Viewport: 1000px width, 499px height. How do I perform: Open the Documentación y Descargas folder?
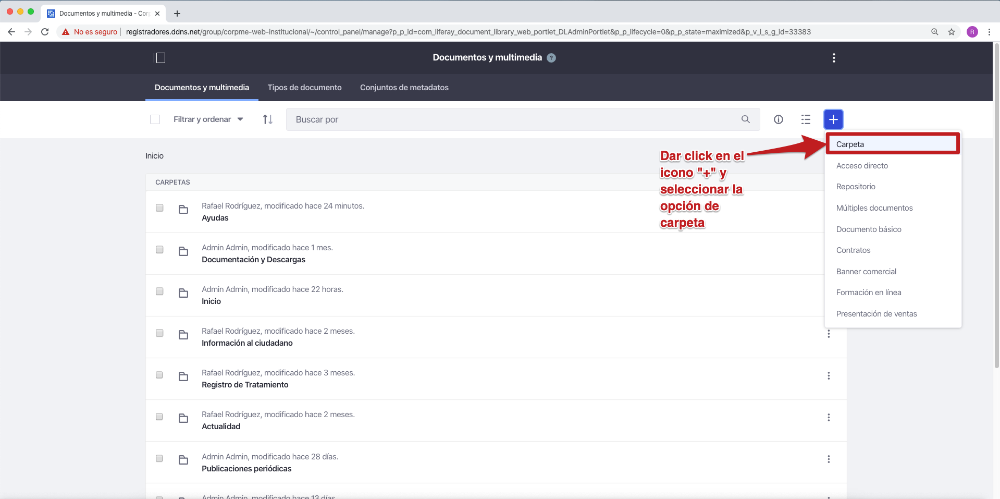[x=253, y=259]
